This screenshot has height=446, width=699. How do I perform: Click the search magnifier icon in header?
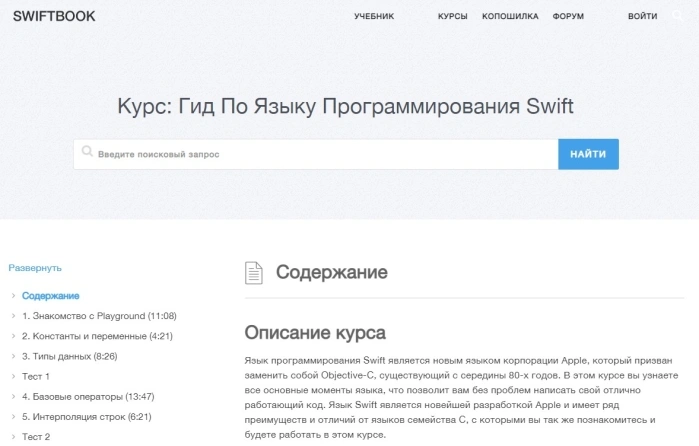[678, 16]
